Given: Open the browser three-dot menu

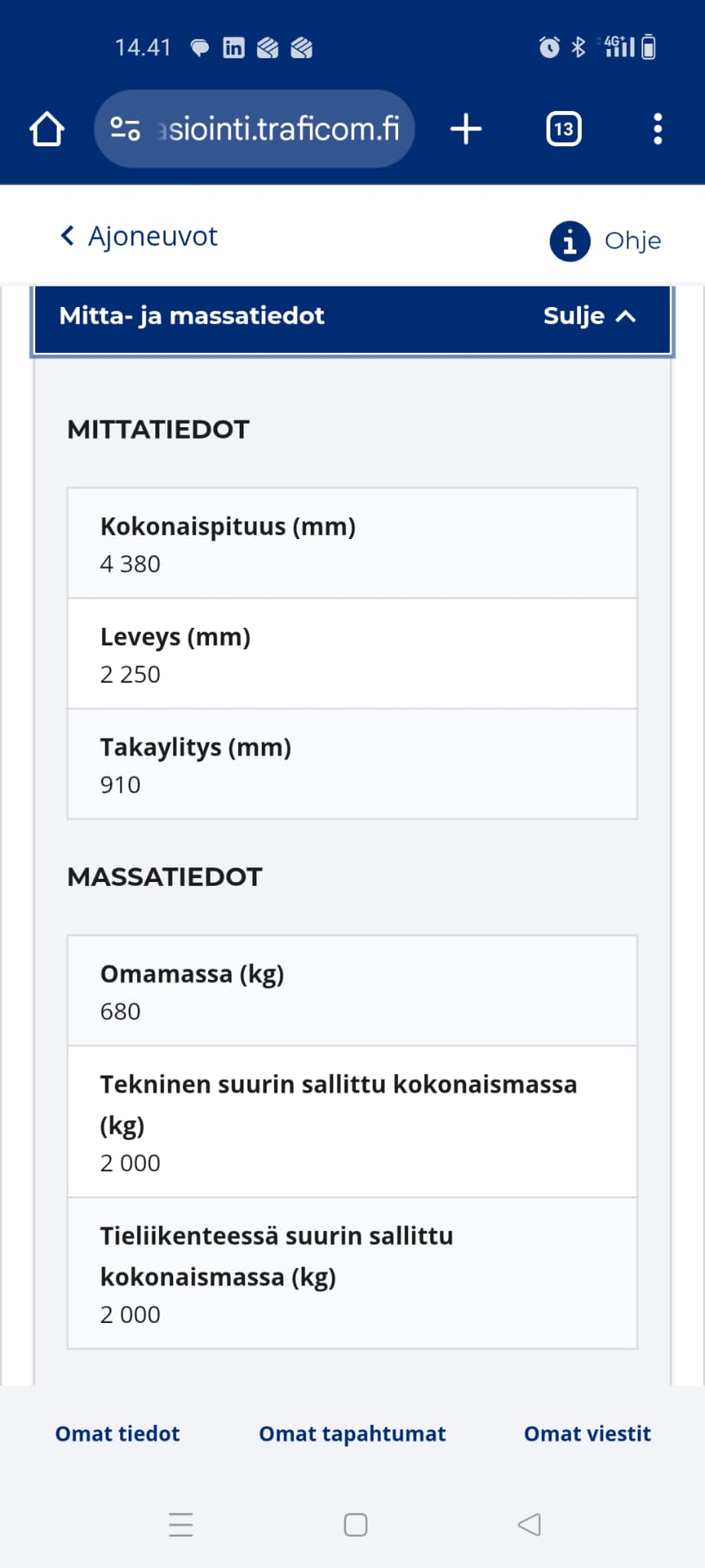Looking at the screenshot, I should 657,129.
